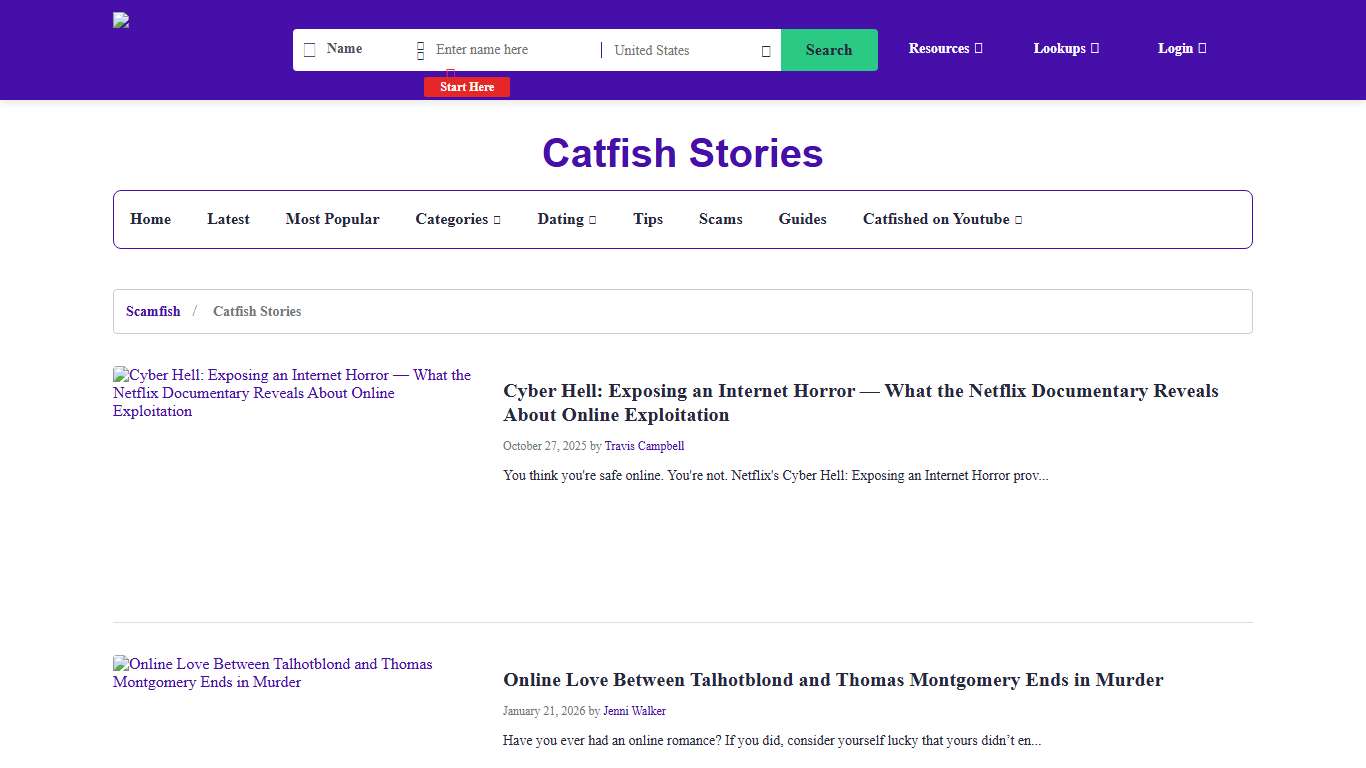Click the Login icon in the navbar

tap(1203, 48)
